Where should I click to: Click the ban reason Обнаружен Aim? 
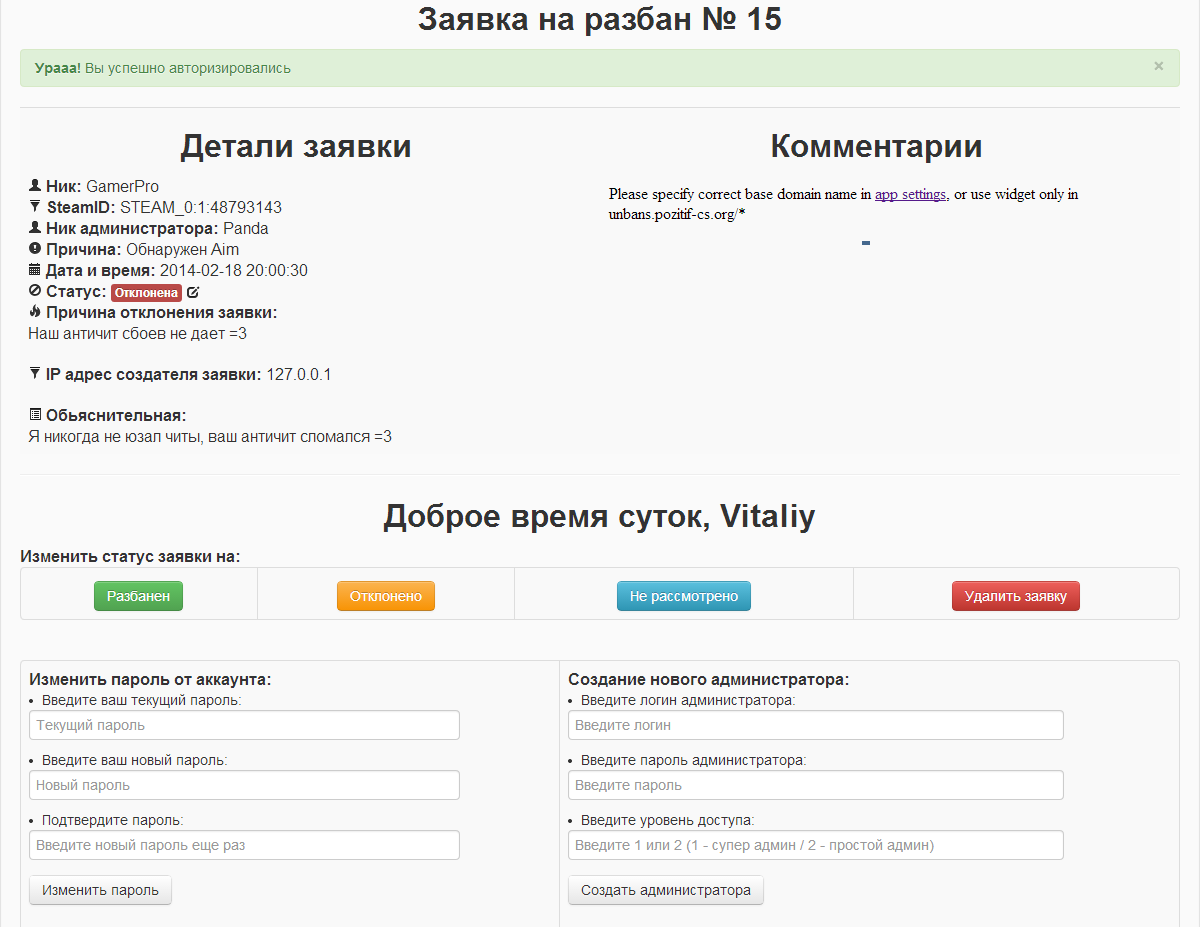click(x=183, y=249)
